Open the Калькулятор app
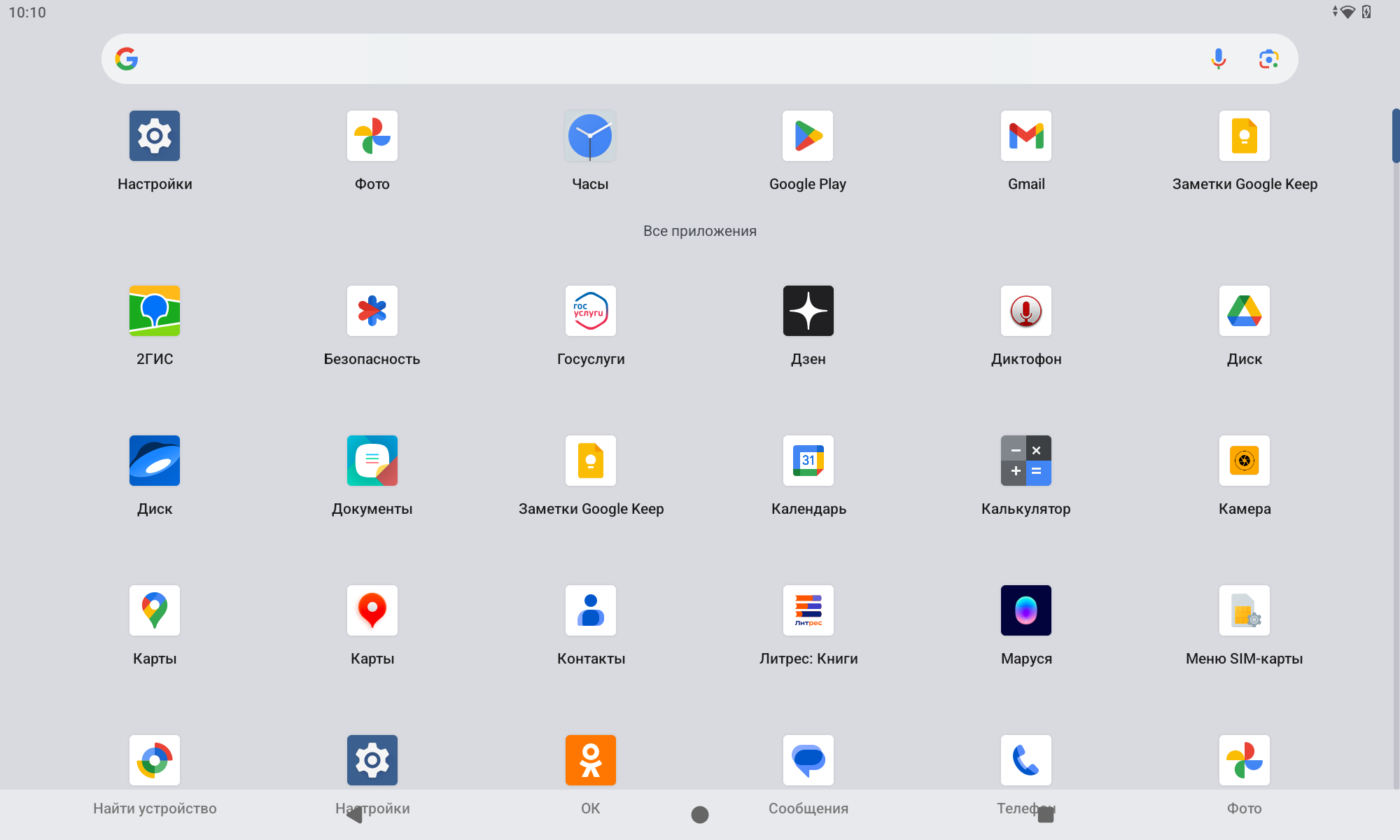Image resolution: width=1400 pixels, height=840 pixels. click(x=1025, y=461)
